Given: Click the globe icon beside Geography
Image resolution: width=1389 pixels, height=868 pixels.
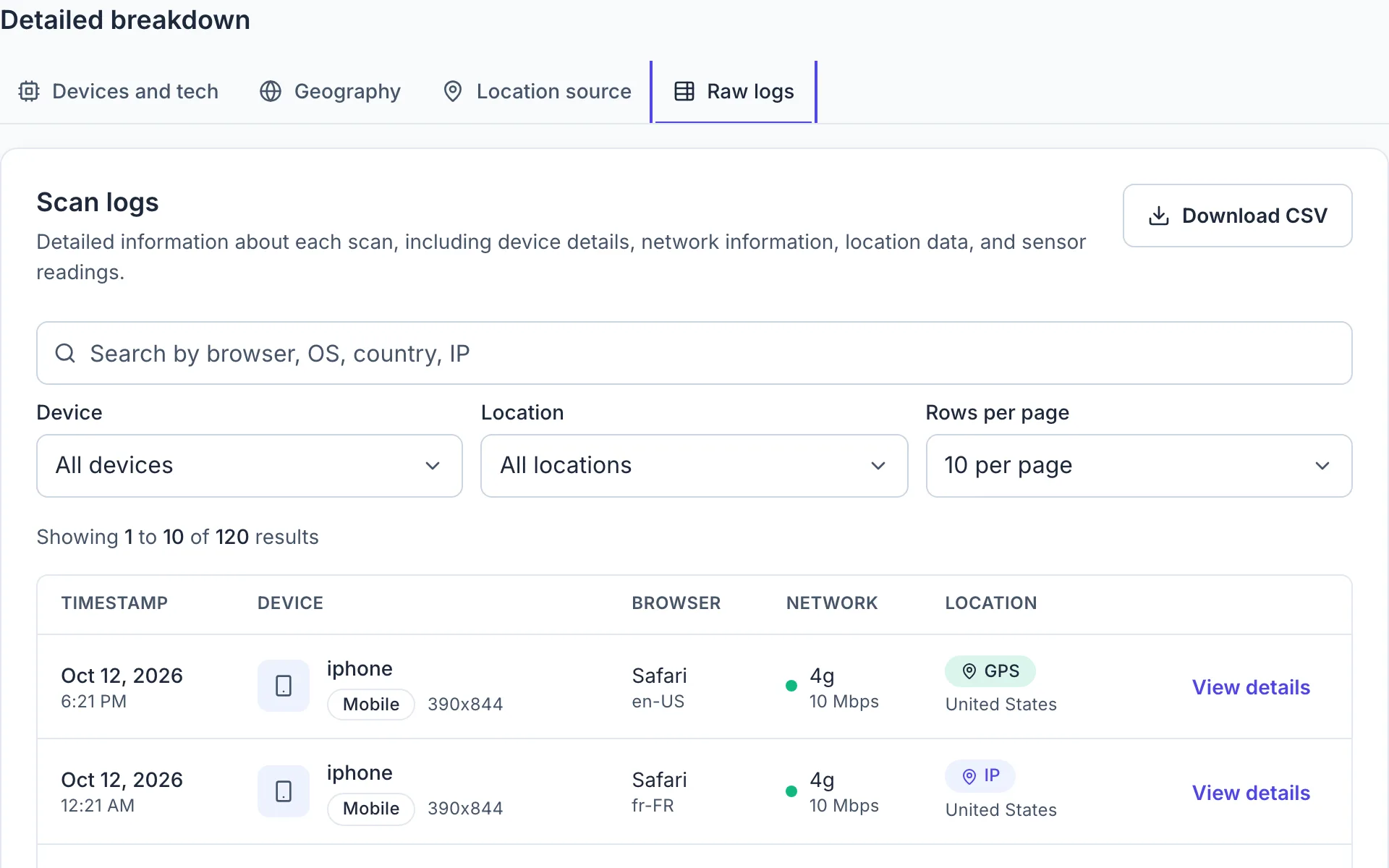Looking at the screenshot, I should pyautogui.click(x=271, y=92).
